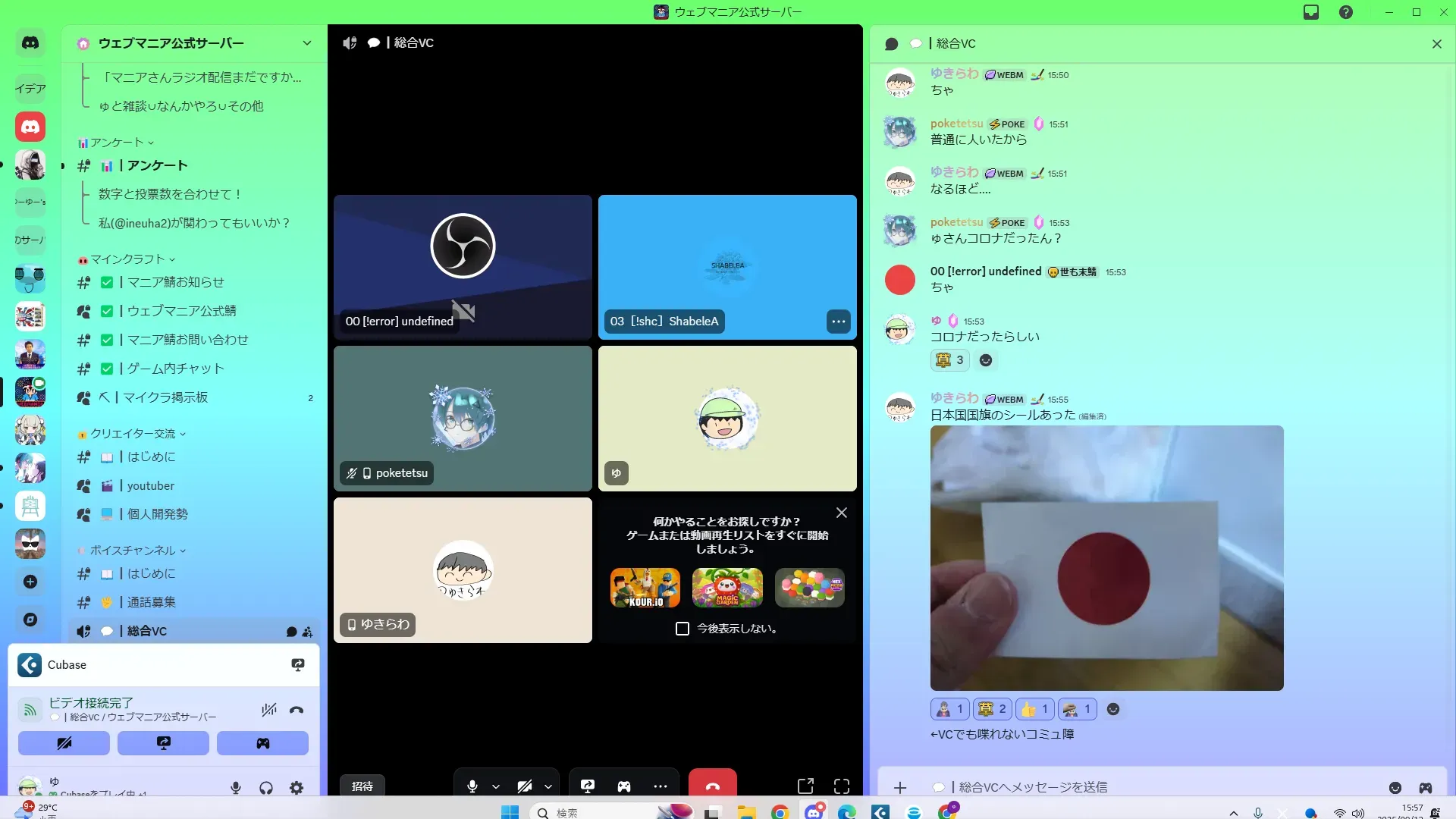Open the youtuber channel
Viewport: 1456px width, 819px height.
(x=150, y=485)
